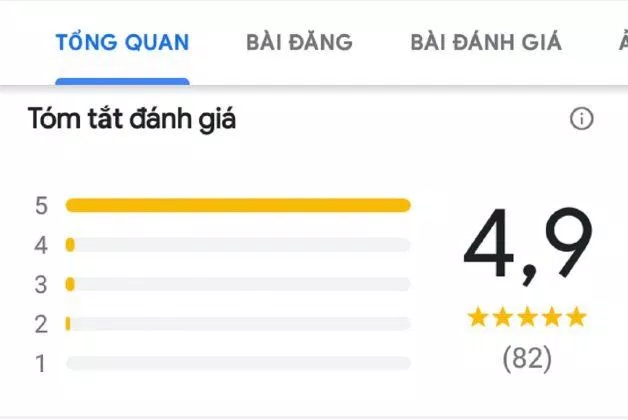Image resolution: width=628 pixels, height=420 pixels.
Task: Click the middle gold star icon
Action: (527, 317)
